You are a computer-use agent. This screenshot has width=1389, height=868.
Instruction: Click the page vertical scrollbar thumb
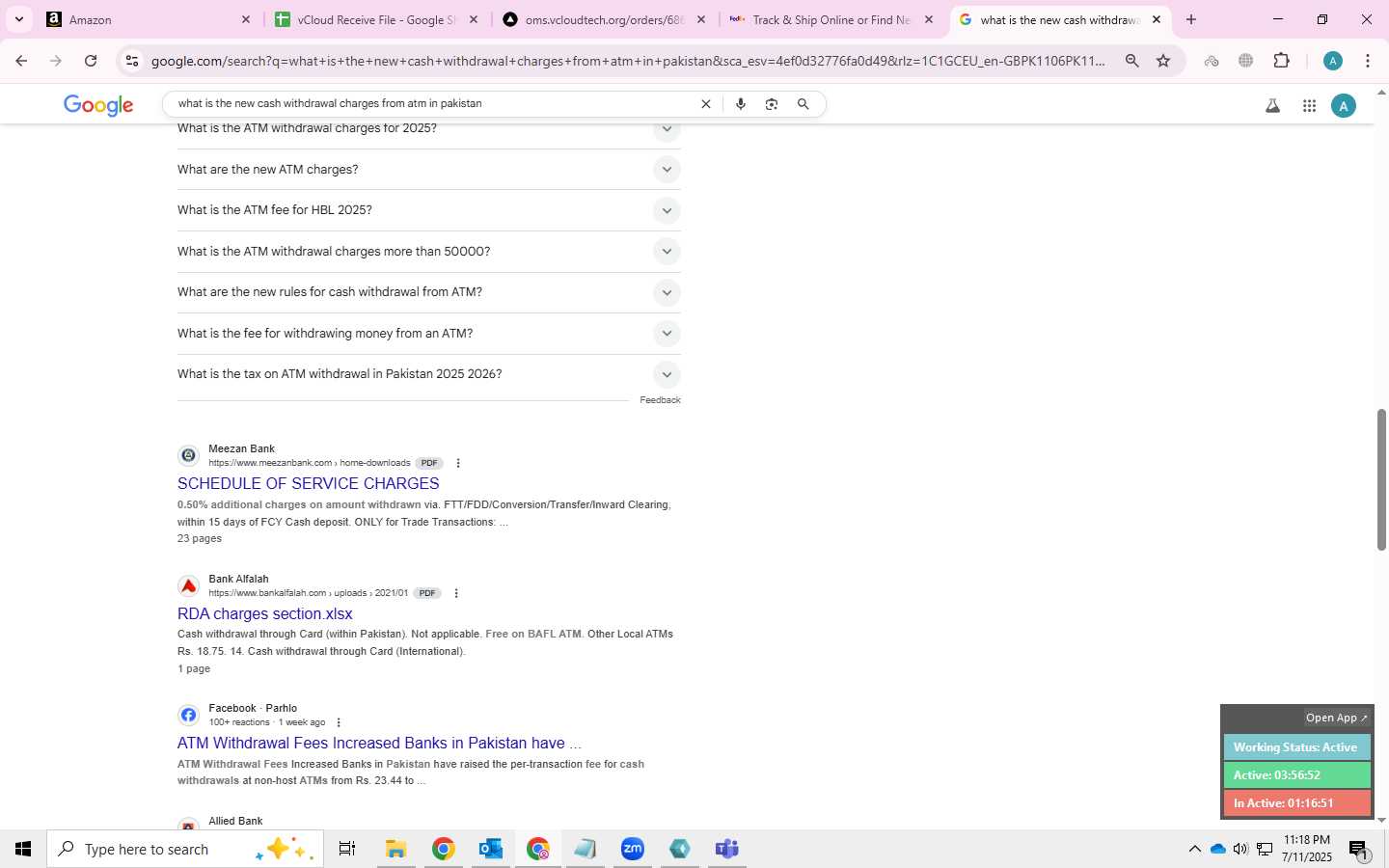[x=1380, y=479]
